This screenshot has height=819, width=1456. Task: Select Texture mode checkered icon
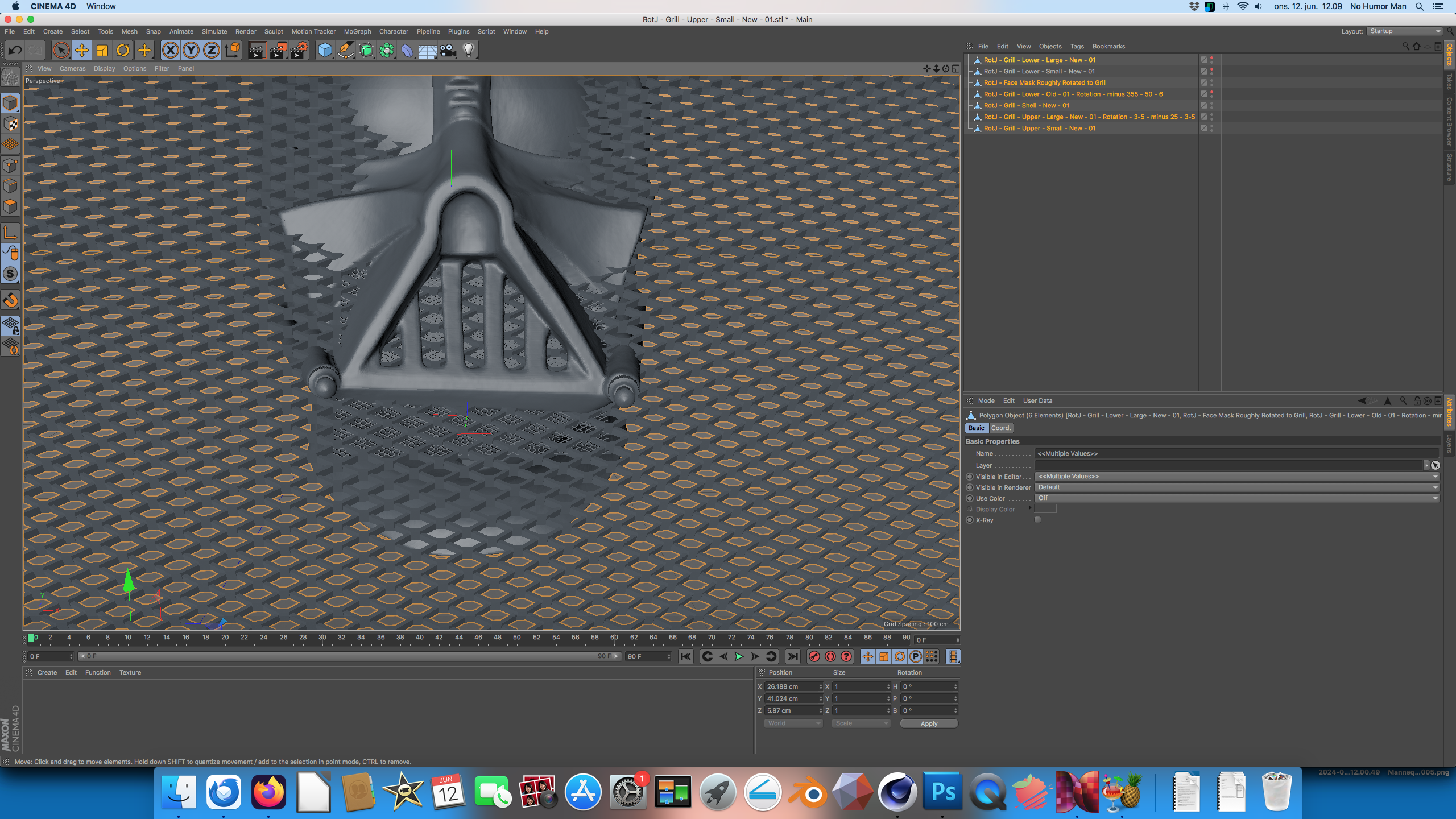[x=10, y=124]
